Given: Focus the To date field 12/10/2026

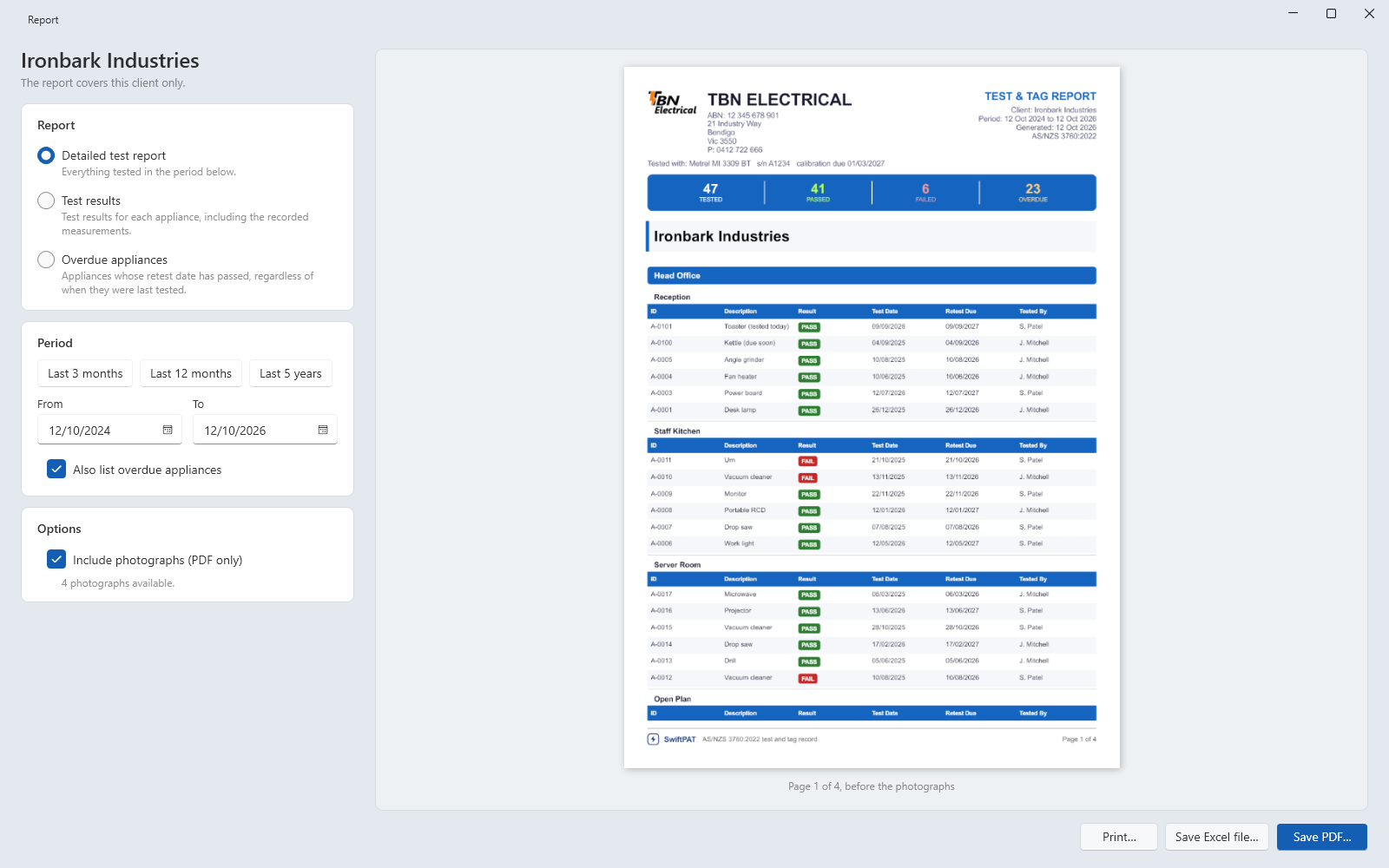Looking at the screenshot, I should [x=265, y=430].
